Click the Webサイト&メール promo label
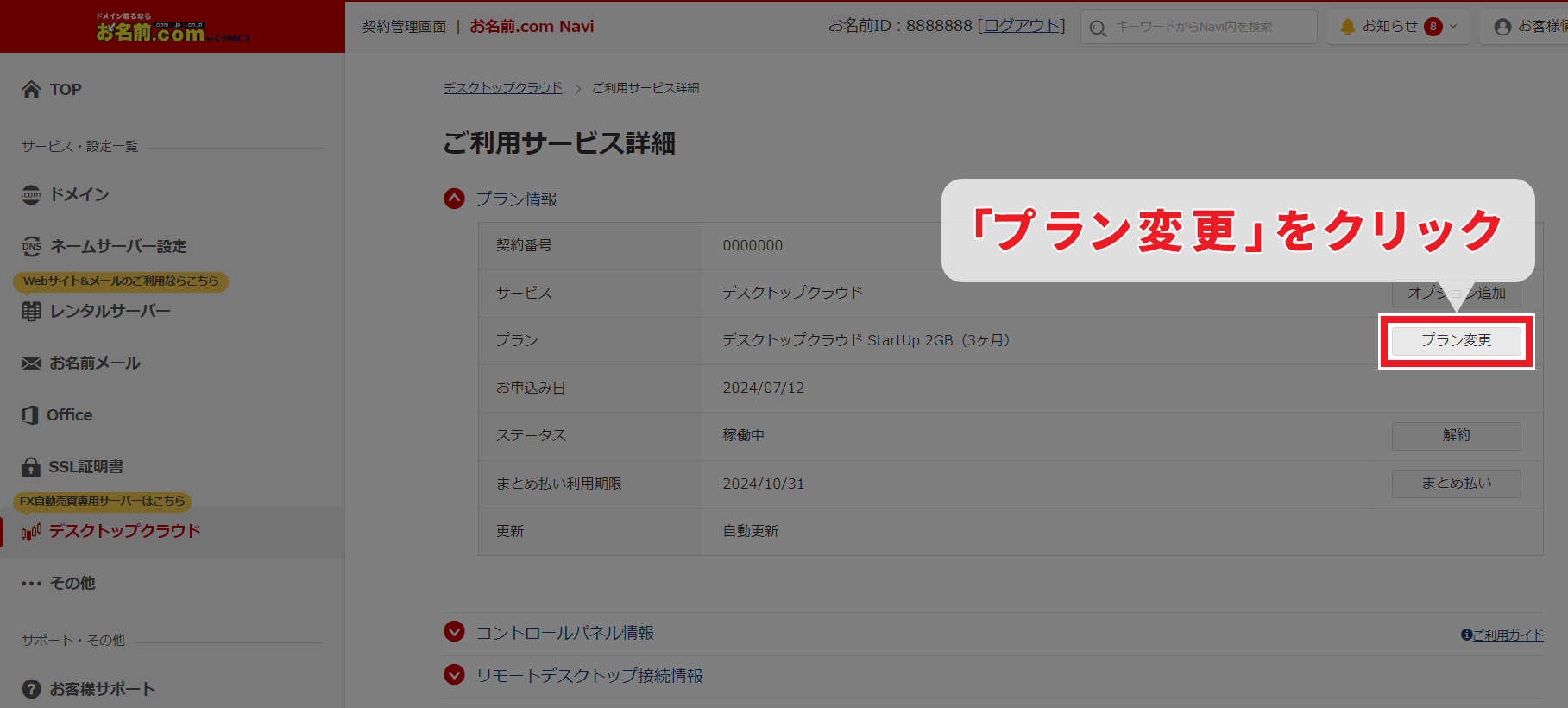Viewport: 1568px width, 708px height. click(121, 281)
